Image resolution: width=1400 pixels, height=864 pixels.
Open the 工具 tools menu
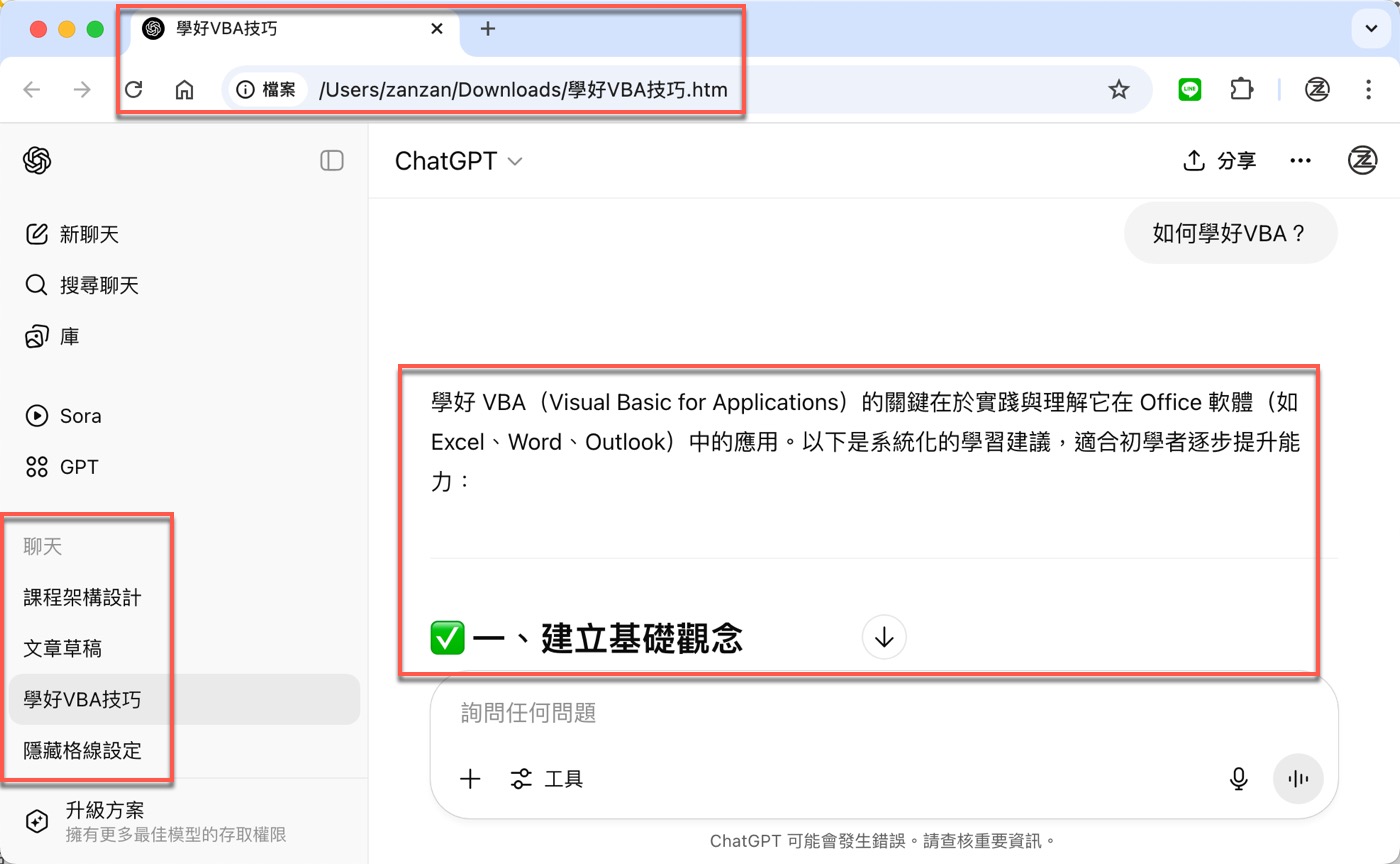pos(546,779)
